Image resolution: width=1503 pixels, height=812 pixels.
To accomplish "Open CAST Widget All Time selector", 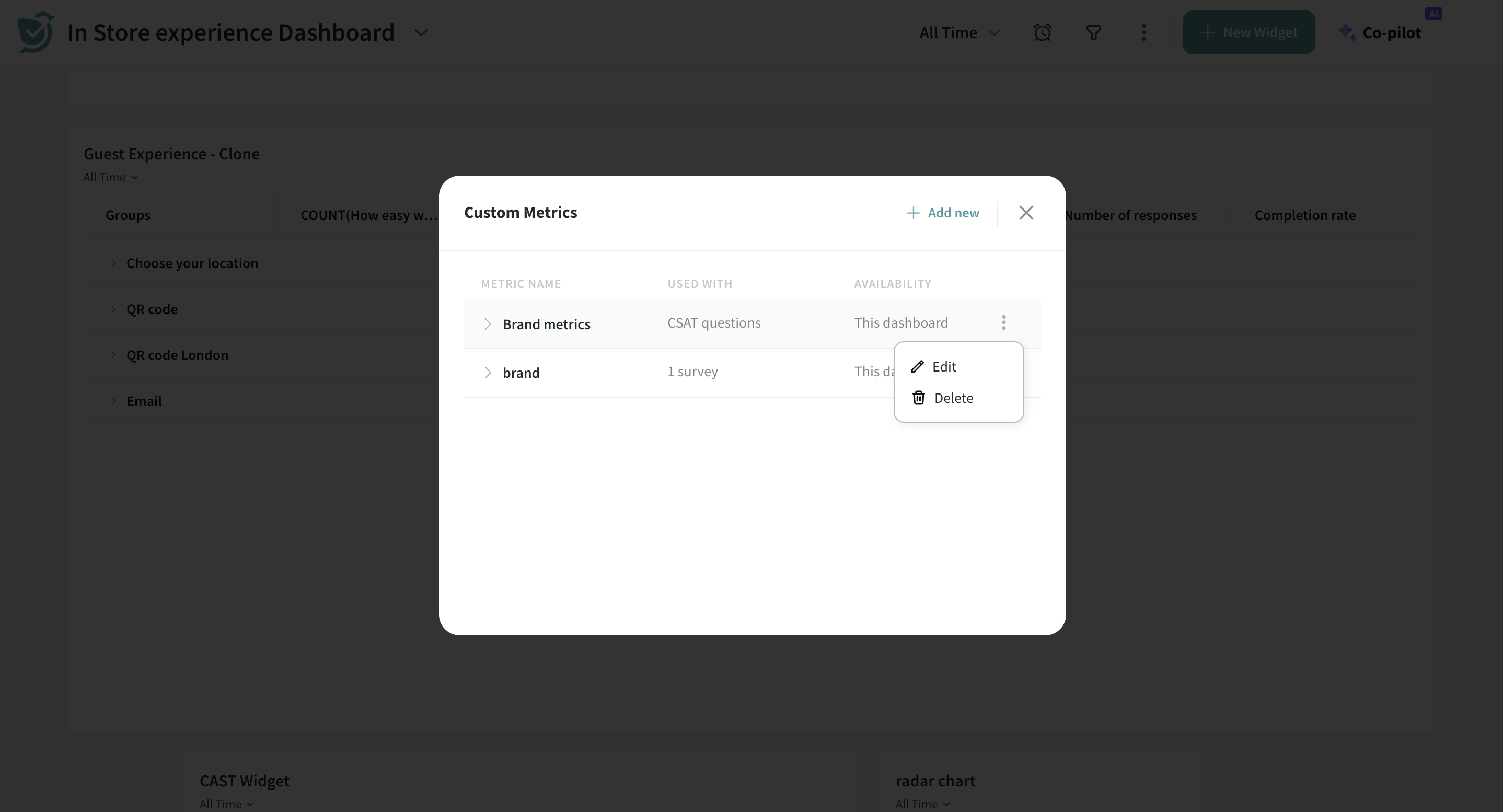I will click(x=226, y=804).
